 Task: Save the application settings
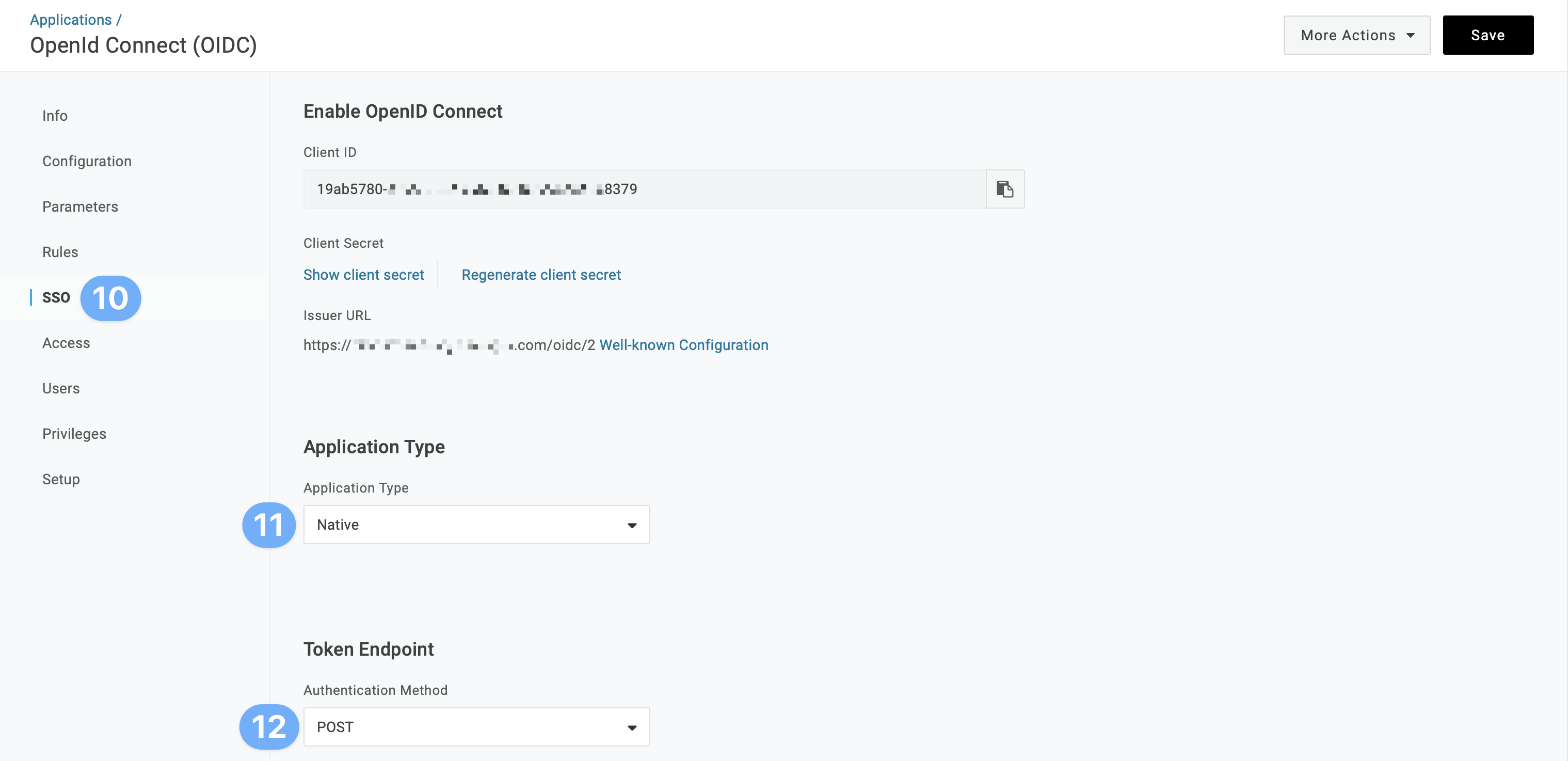(x=1487, y=35)
